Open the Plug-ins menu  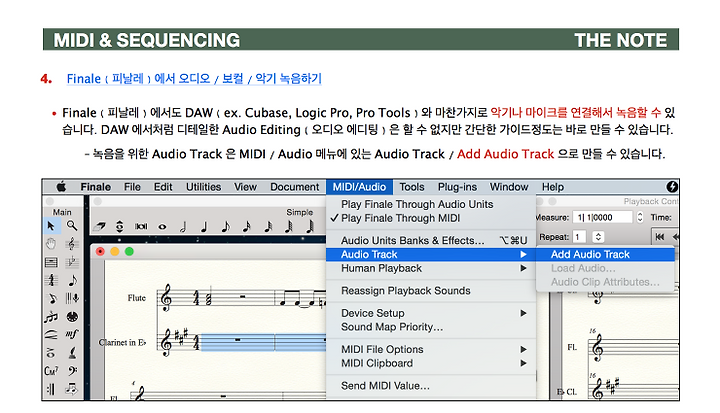(x=457, y=187)
